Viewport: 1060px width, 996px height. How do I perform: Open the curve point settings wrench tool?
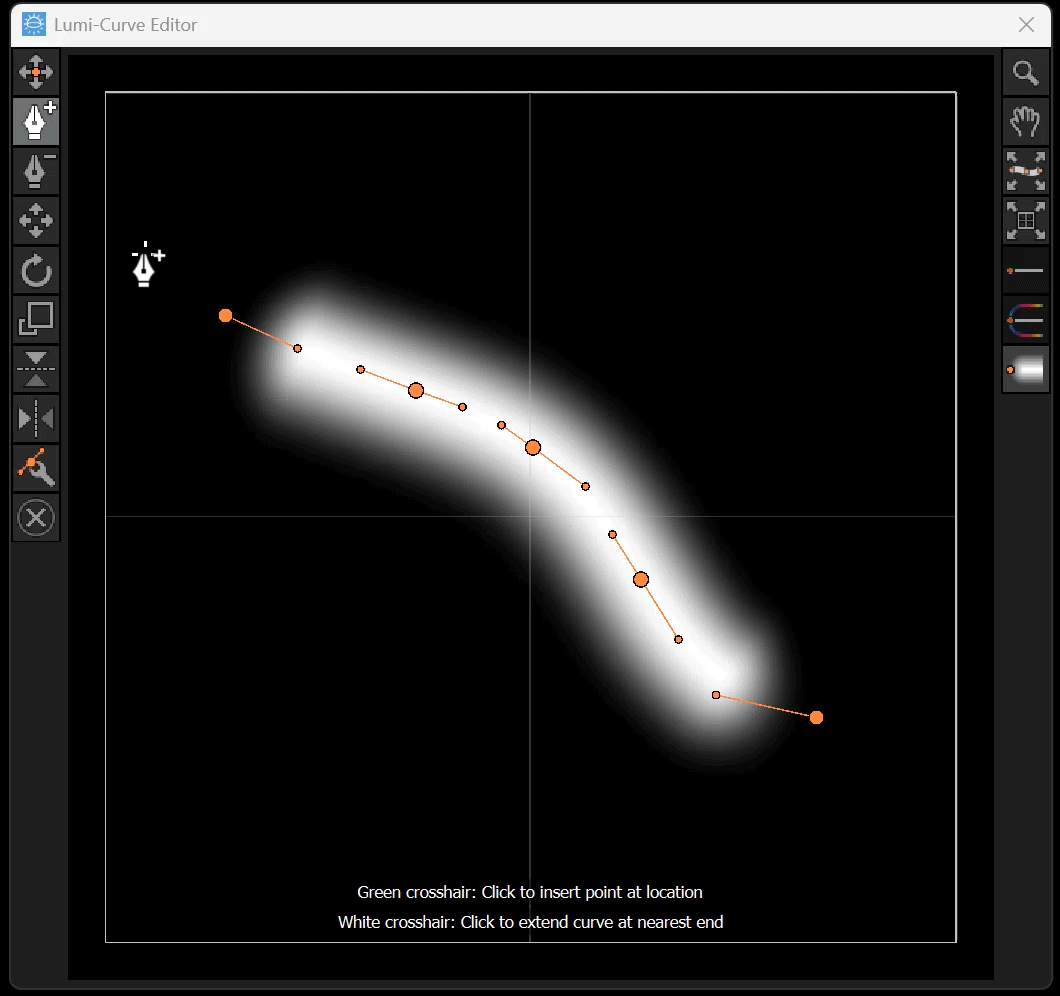36,468
